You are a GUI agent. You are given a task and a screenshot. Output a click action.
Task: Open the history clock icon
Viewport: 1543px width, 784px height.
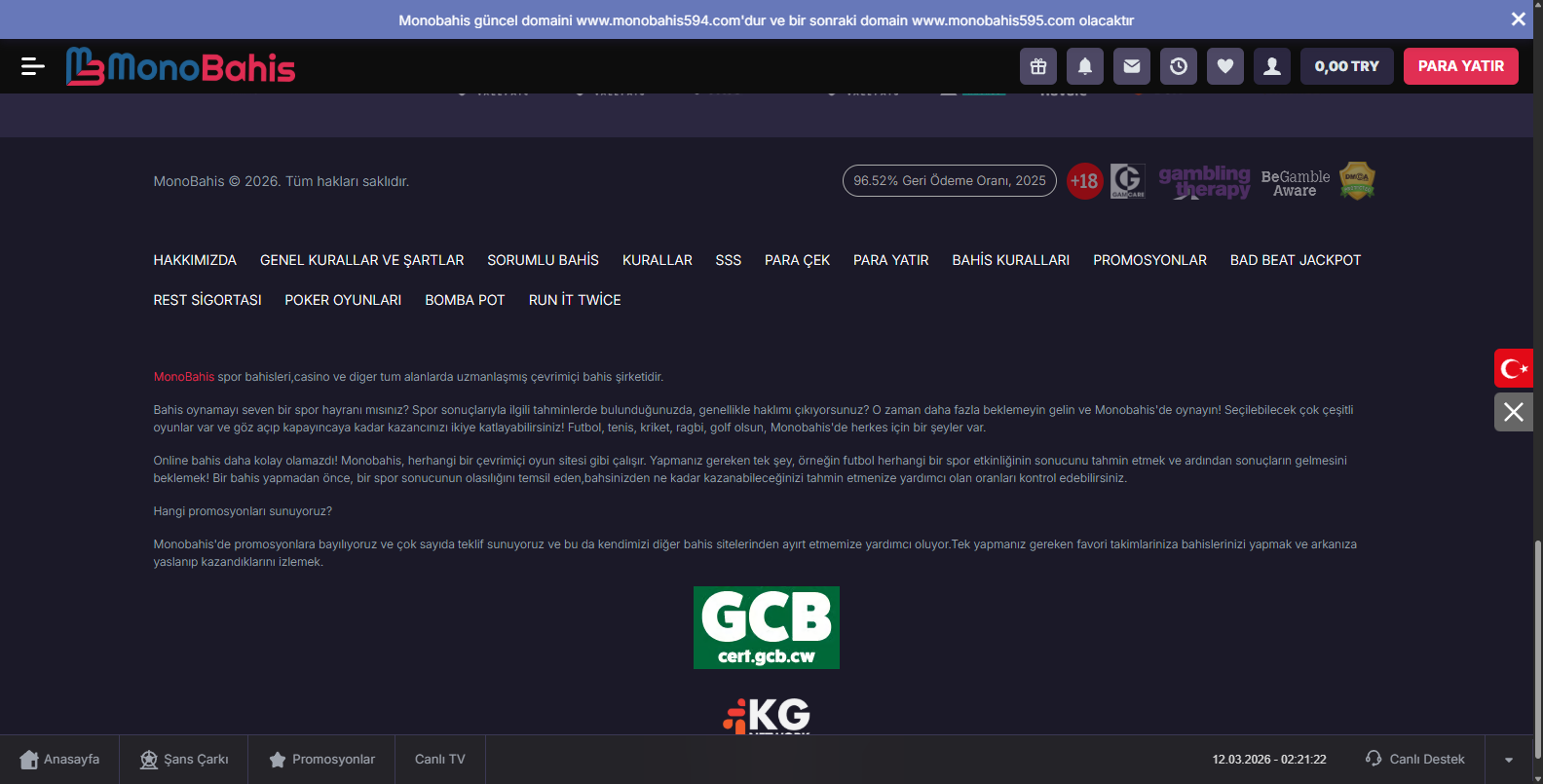click(x=1179, y=66)
